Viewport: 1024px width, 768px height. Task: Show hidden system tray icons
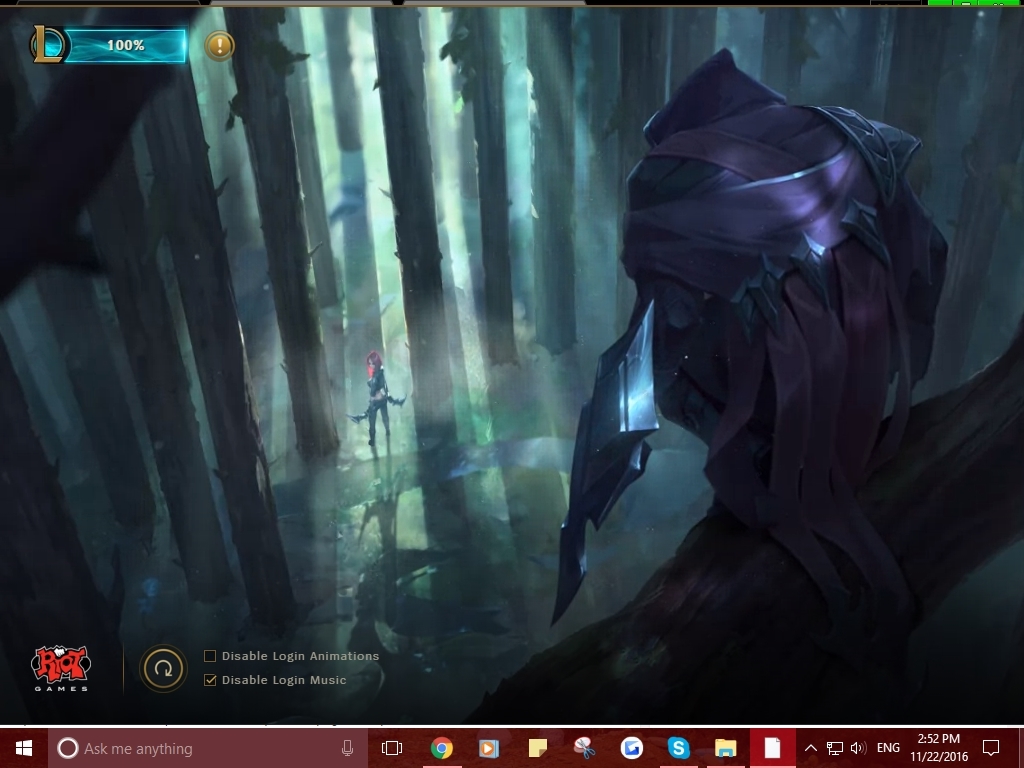(x=810, y=748)
